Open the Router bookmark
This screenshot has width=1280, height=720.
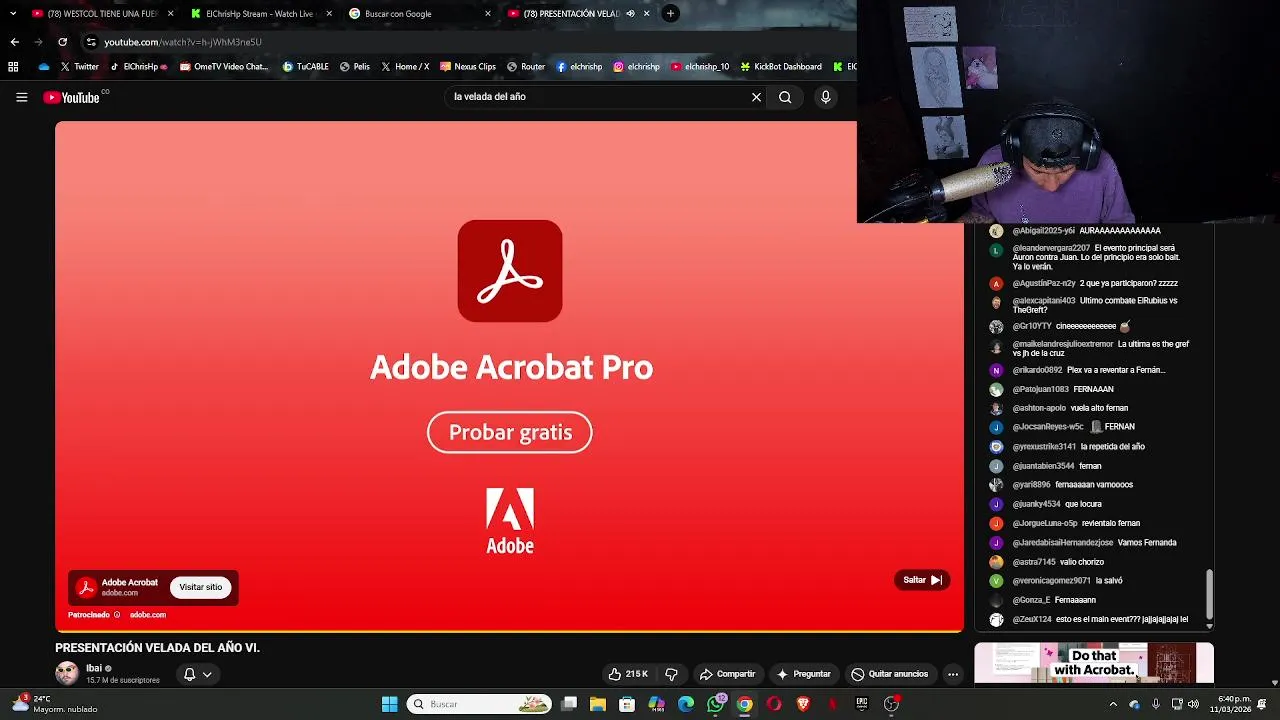pyautogui.click(x=525, y=67)
